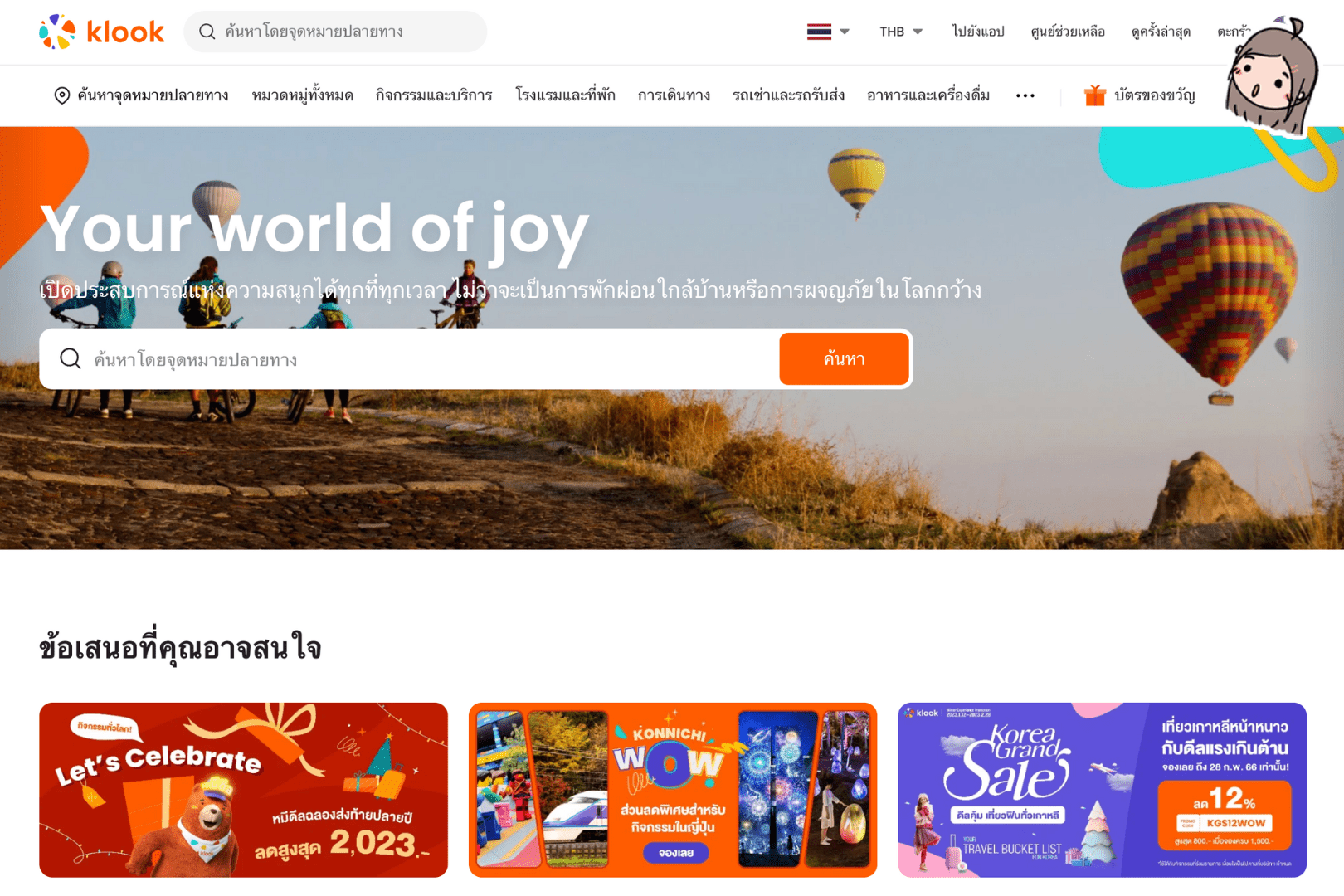Click the gift box icon beside บัตรของขวัญ
Screen dimensions: 1344x896
point(1094,95)
